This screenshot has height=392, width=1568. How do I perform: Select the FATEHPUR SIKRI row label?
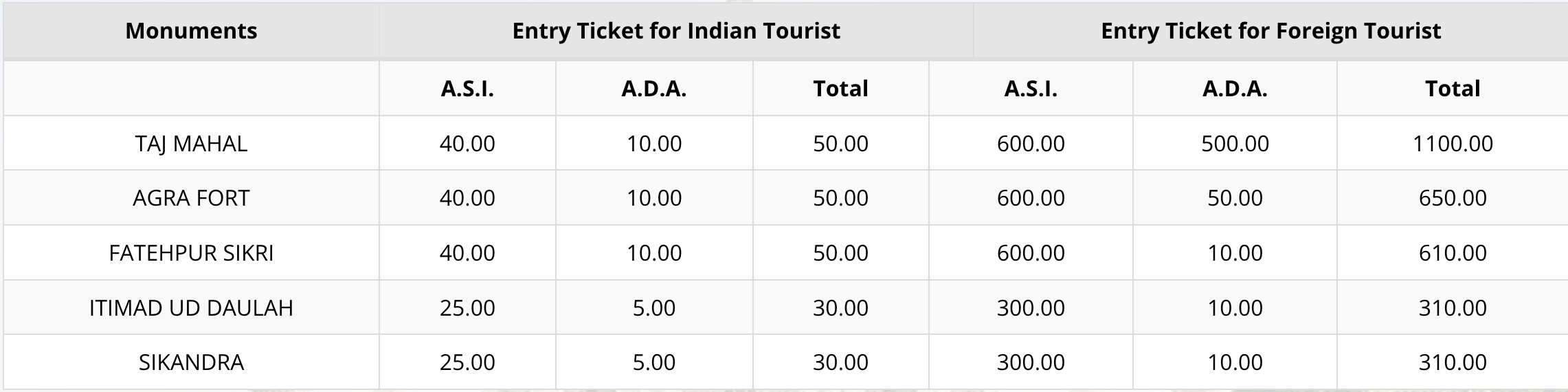pyautogui.click(x=191, y=253)
